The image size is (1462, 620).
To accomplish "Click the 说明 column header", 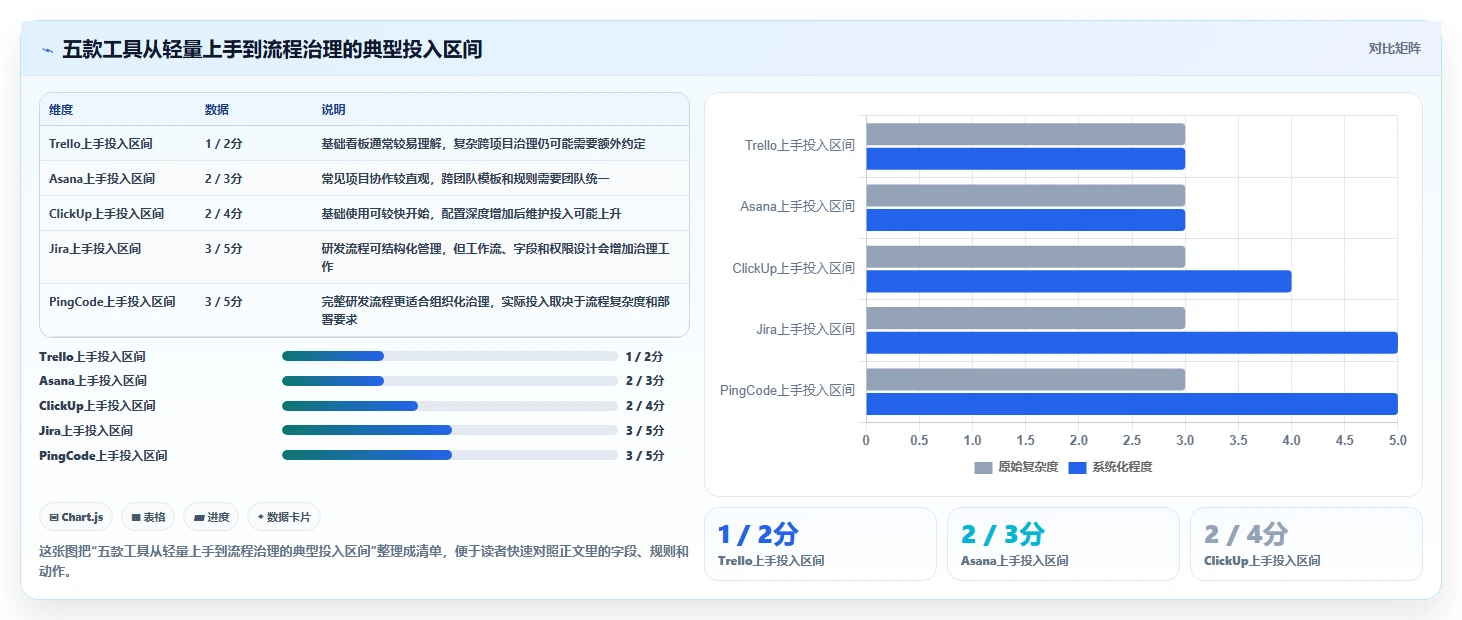I will click(x=333, y=109).
